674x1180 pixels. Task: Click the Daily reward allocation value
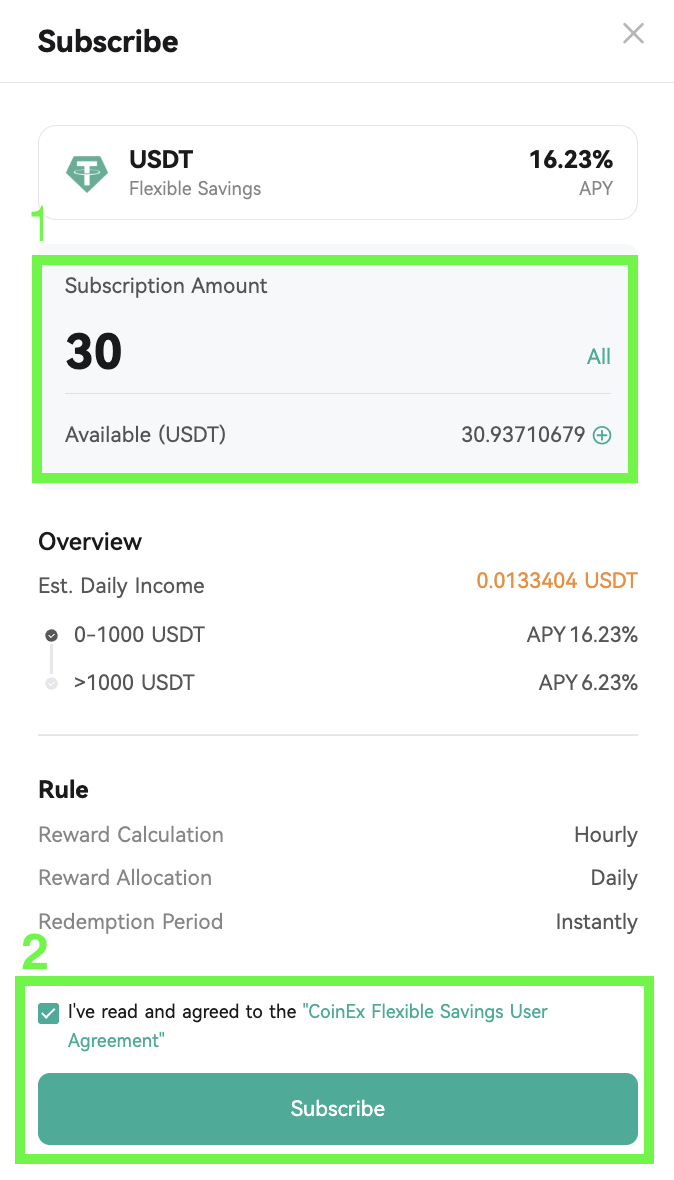coord(614,878)
